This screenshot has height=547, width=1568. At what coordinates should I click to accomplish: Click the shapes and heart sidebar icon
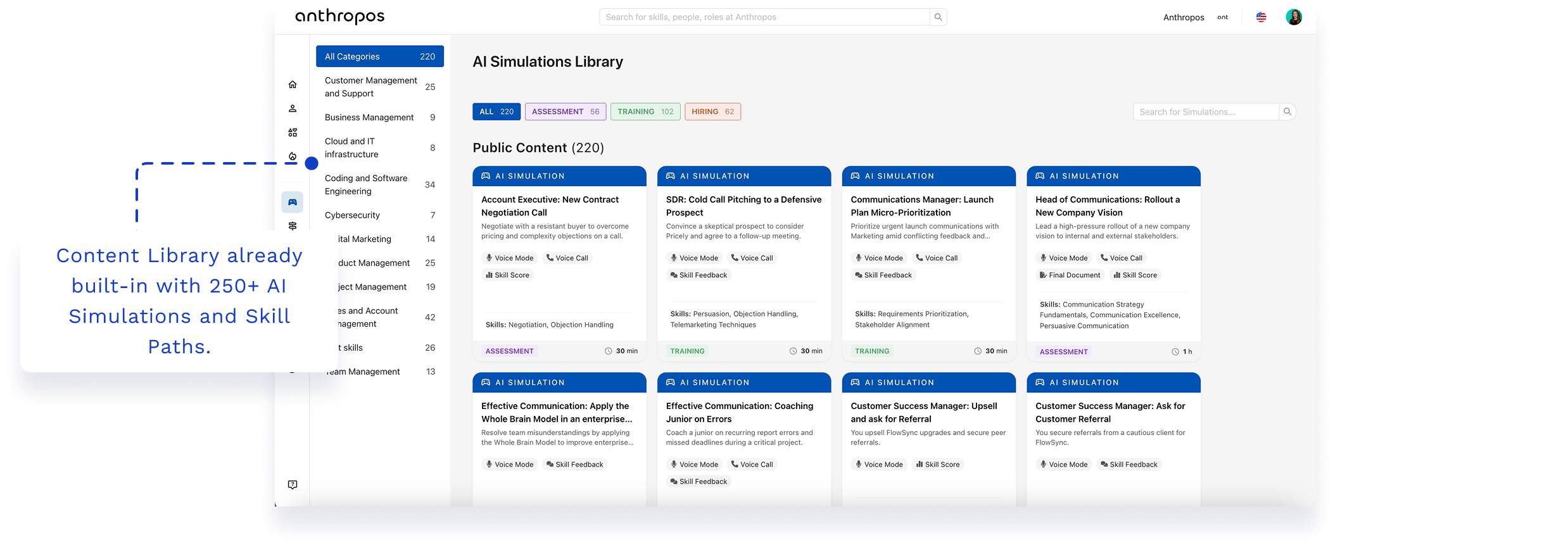click(293, 132)
